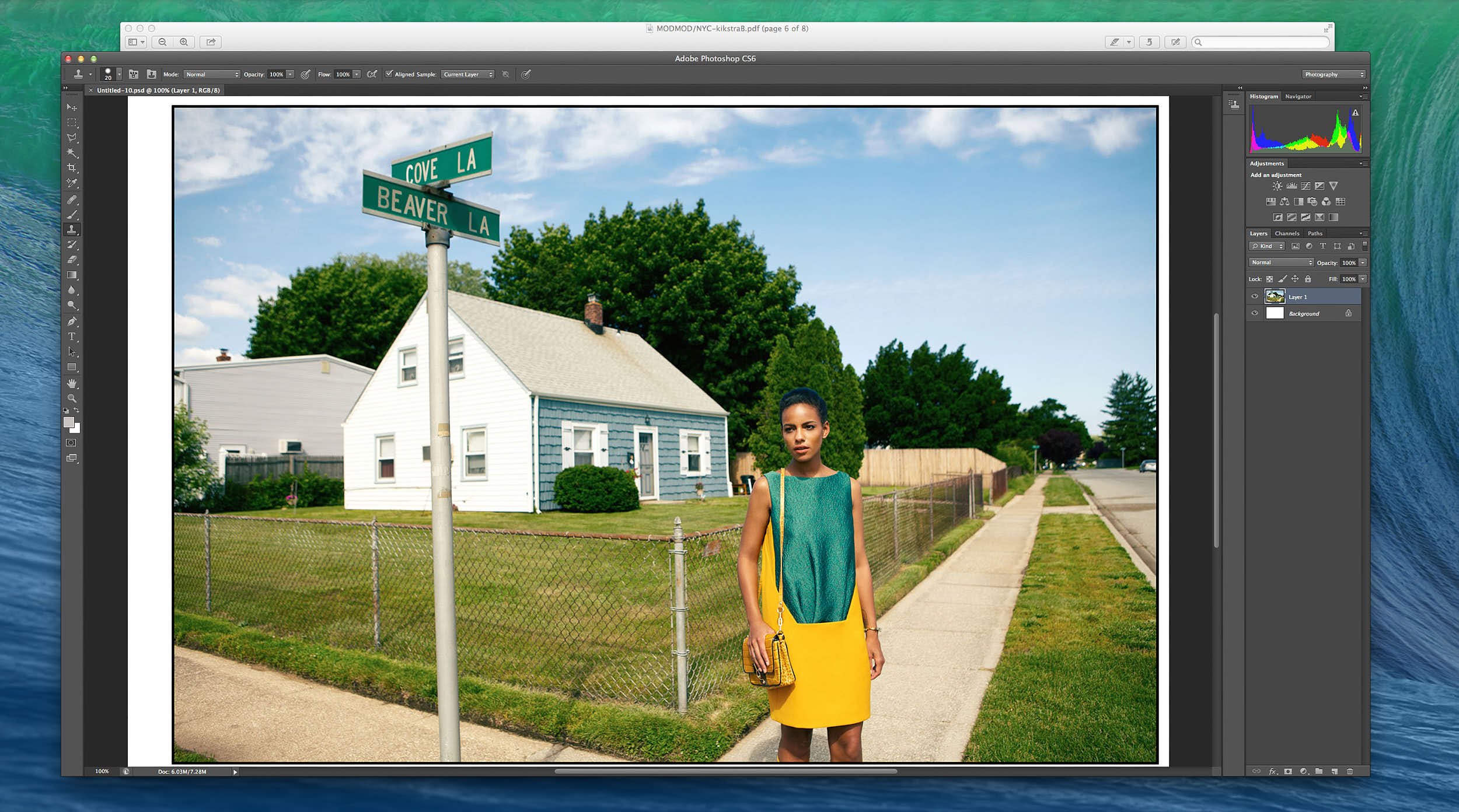Open the brush preset picker arrow
Image resolution: width=1459 pixels, height=812 pixels.
tap(119, 74)
